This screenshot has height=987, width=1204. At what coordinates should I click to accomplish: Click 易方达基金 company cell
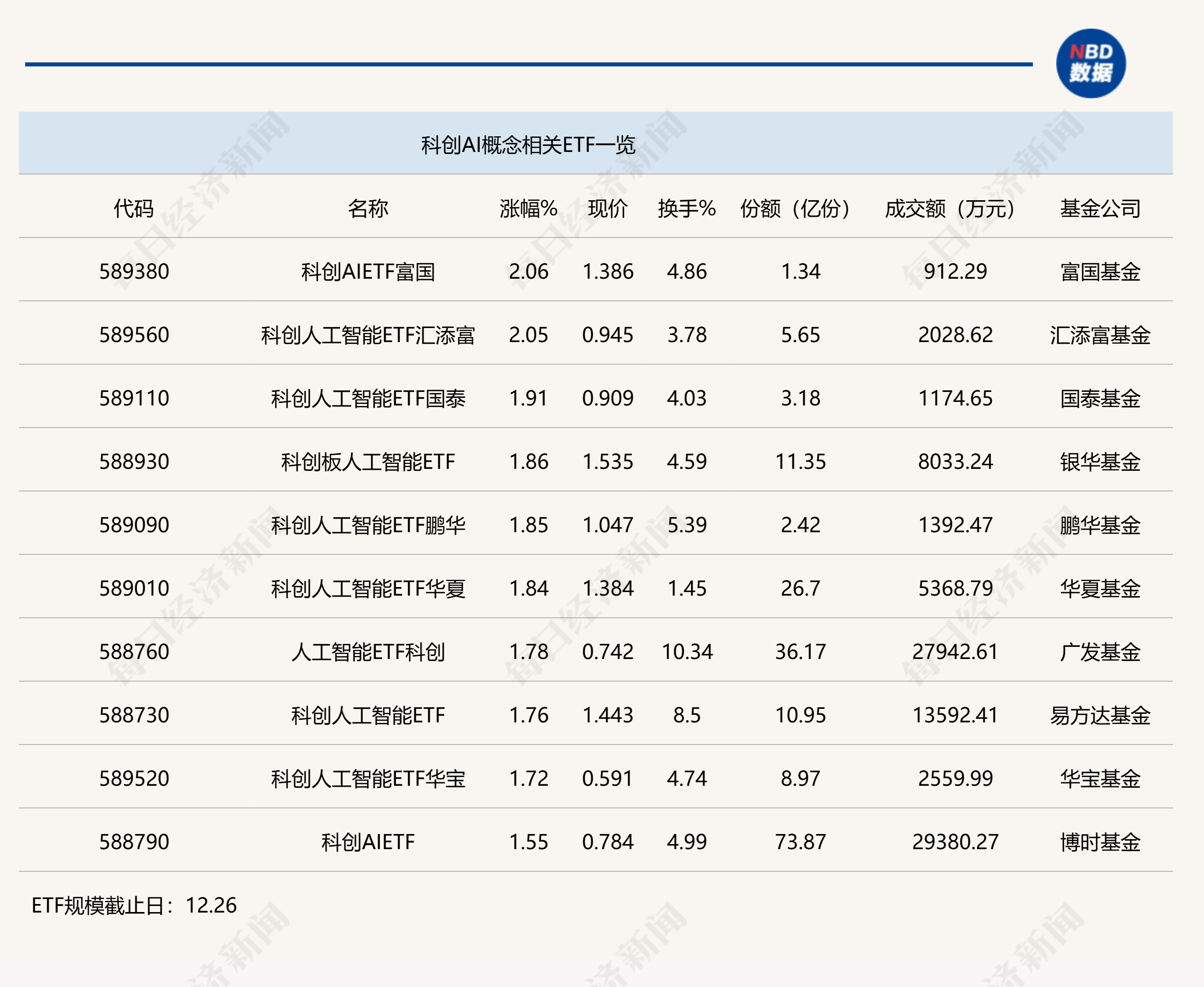[1099, 715]
